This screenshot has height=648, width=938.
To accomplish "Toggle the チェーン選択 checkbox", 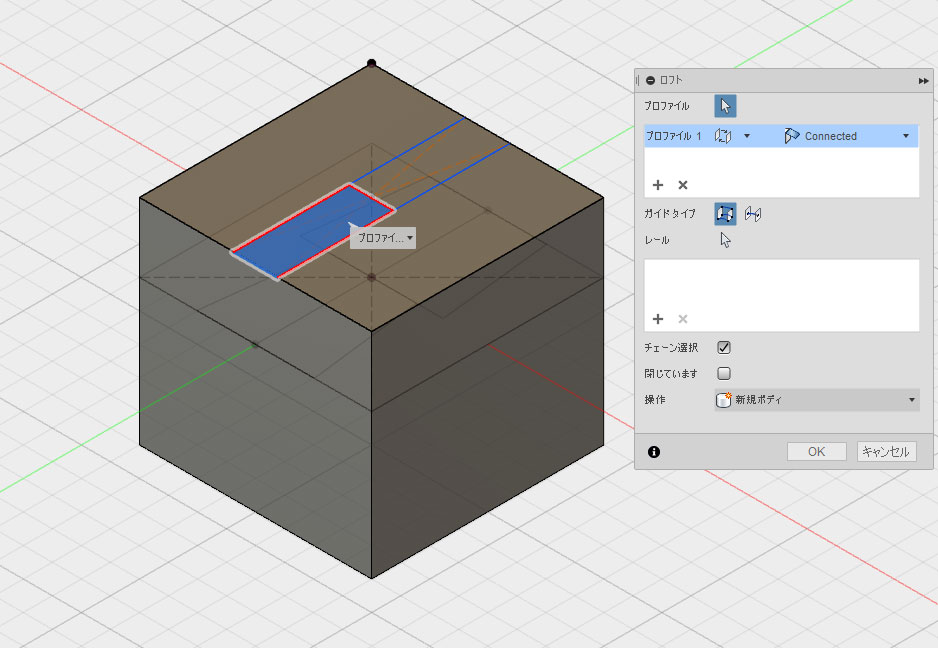I will click(725, 348).
